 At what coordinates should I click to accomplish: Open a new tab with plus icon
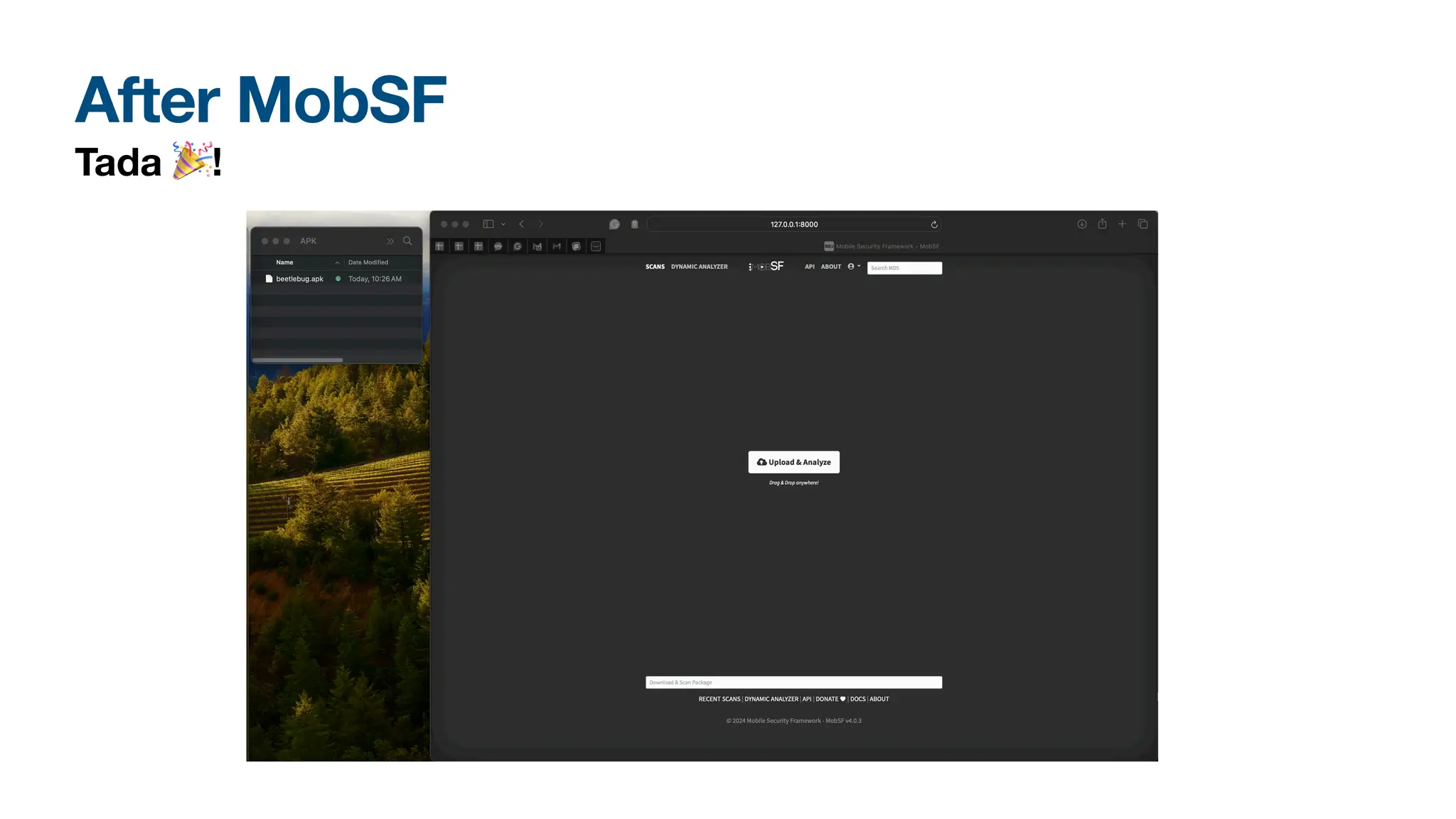pos(1122,224)
